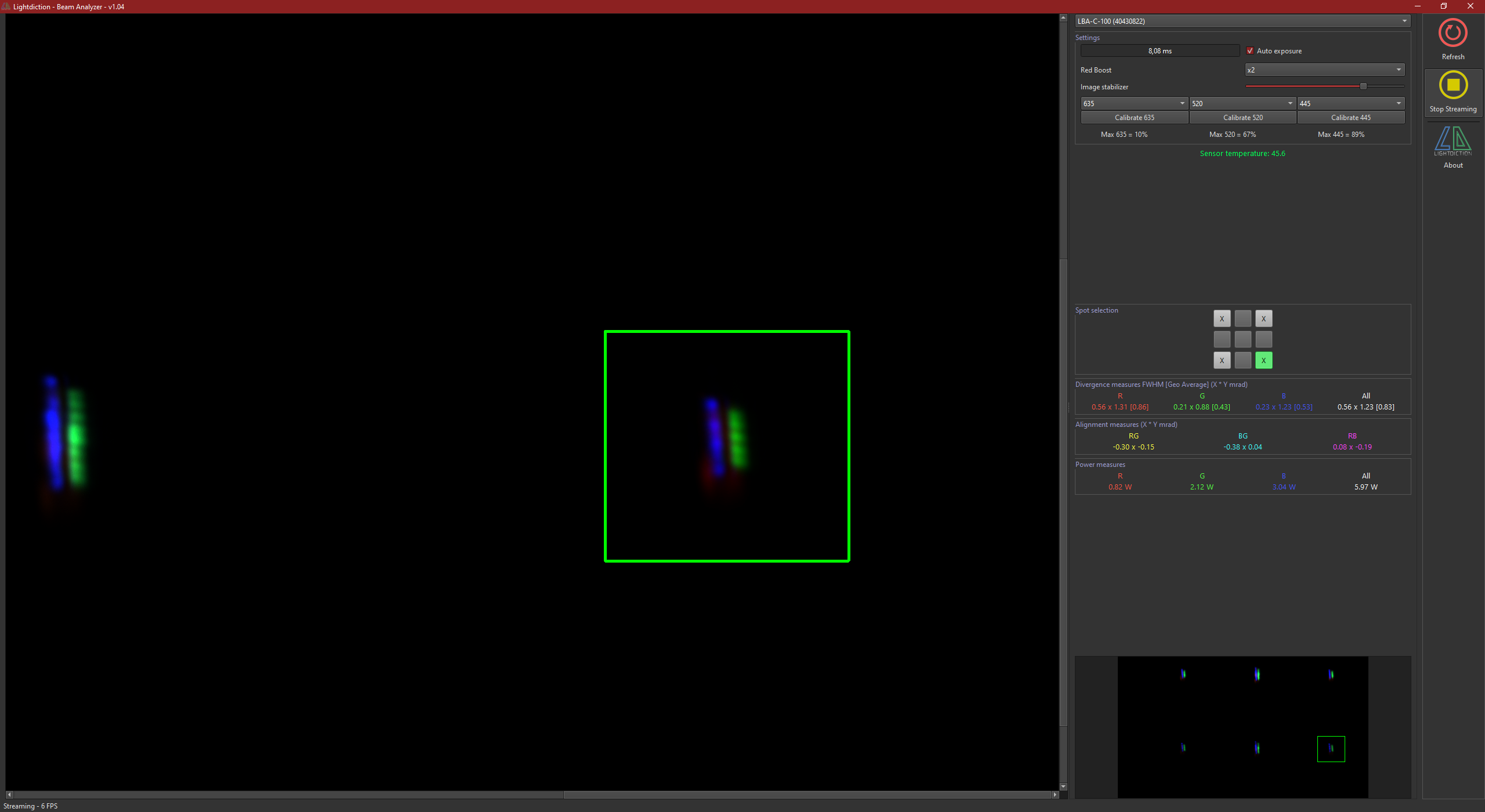Open the 635 wavelength dropdown
Screen dimensions: 1485x812
coord(1134,104)
